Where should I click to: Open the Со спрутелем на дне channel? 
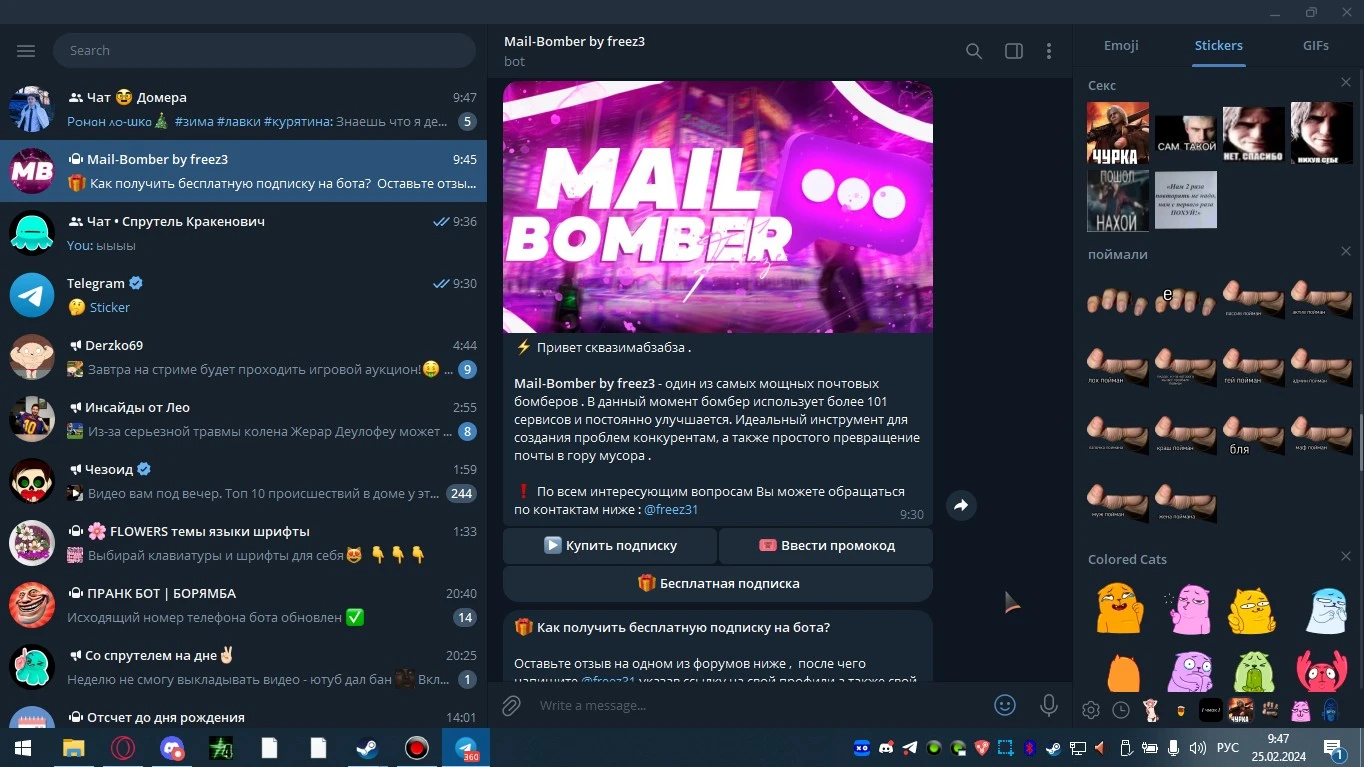[x=243, y=667]
